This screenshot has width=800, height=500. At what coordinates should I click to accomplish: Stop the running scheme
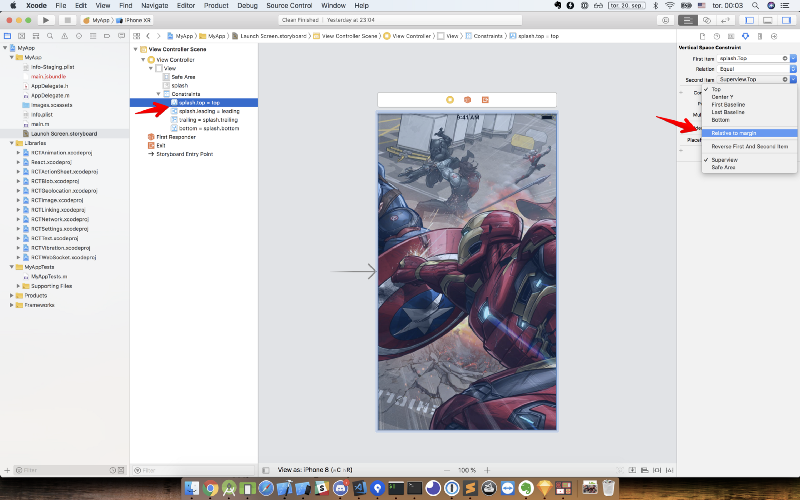[67, 20]
